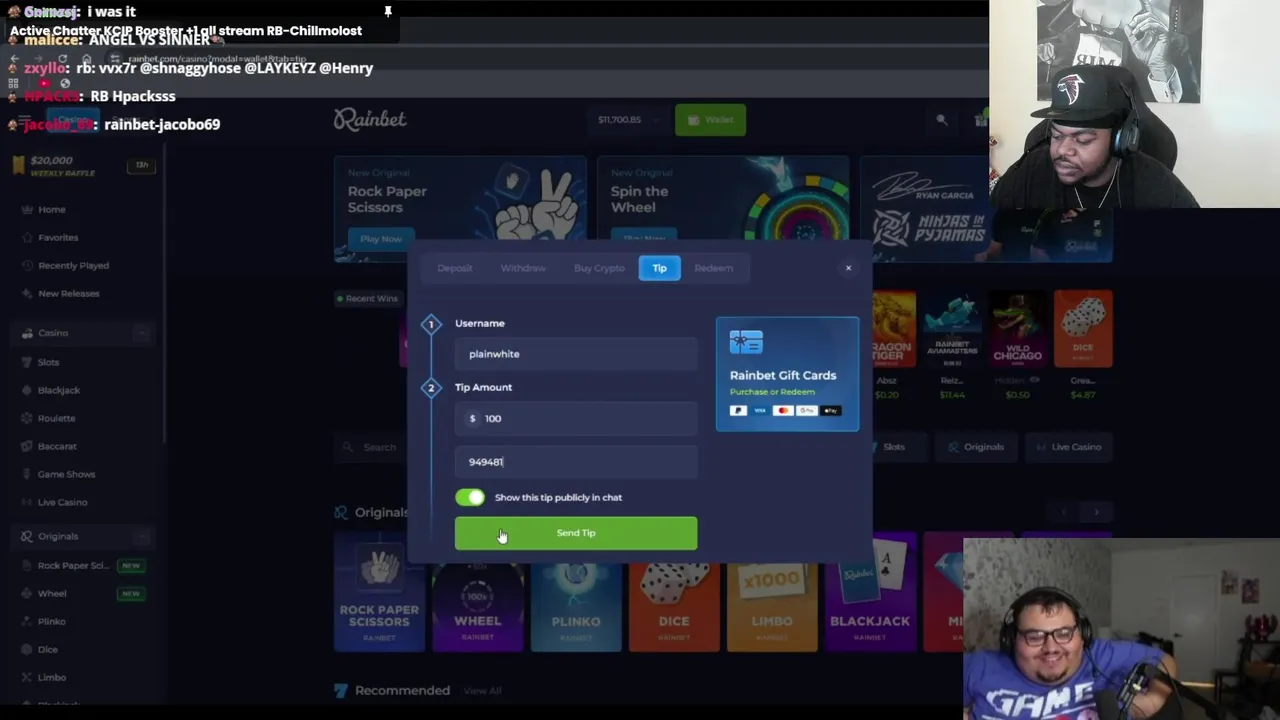Click the pin icon in chat overlay
This screenshot has height=720, width=1280.
point(388,12)
